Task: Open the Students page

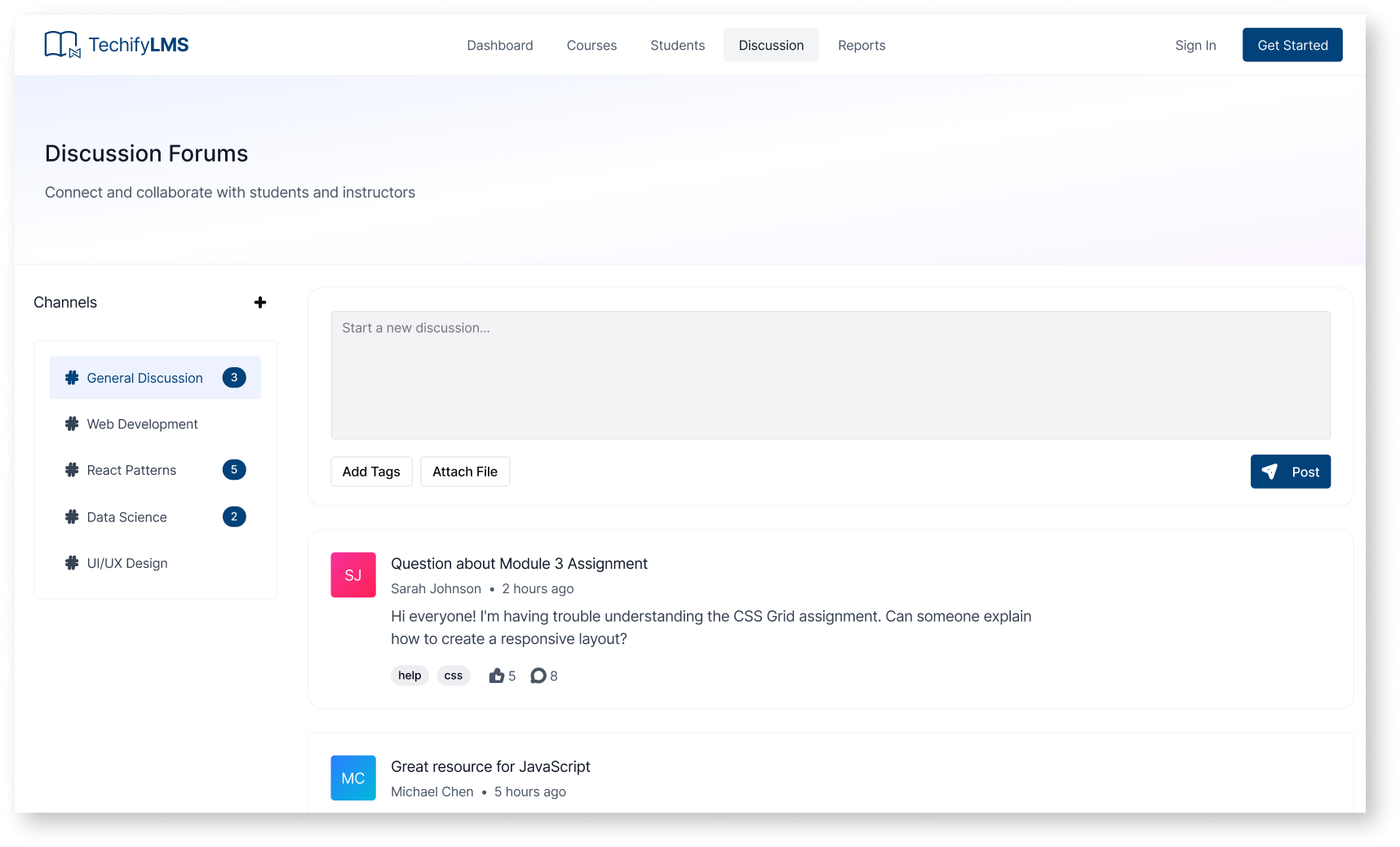Action: click(677, 46)
